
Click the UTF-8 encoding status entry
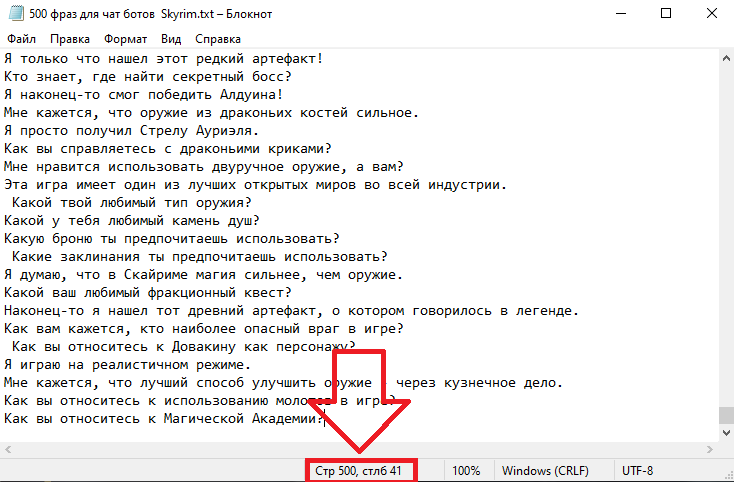point(637,470)
